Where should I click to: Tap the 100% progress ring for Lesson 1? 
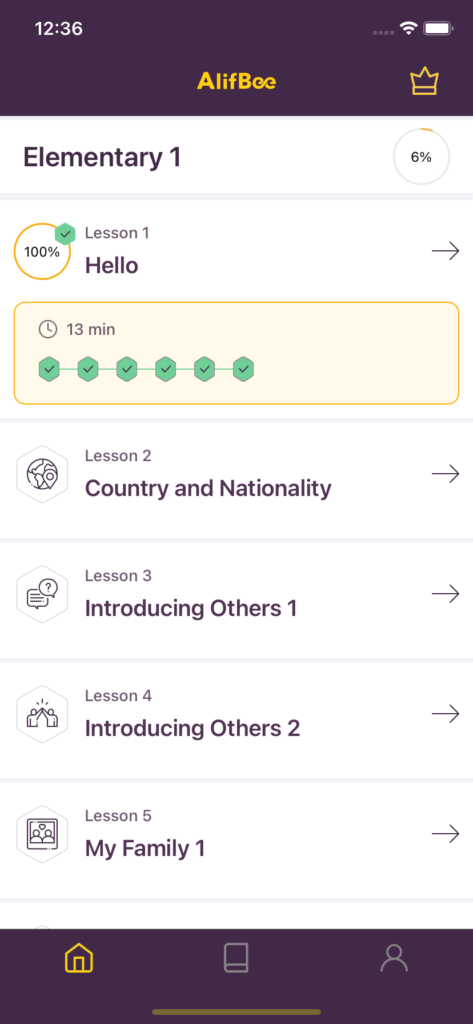click(42, 251)
